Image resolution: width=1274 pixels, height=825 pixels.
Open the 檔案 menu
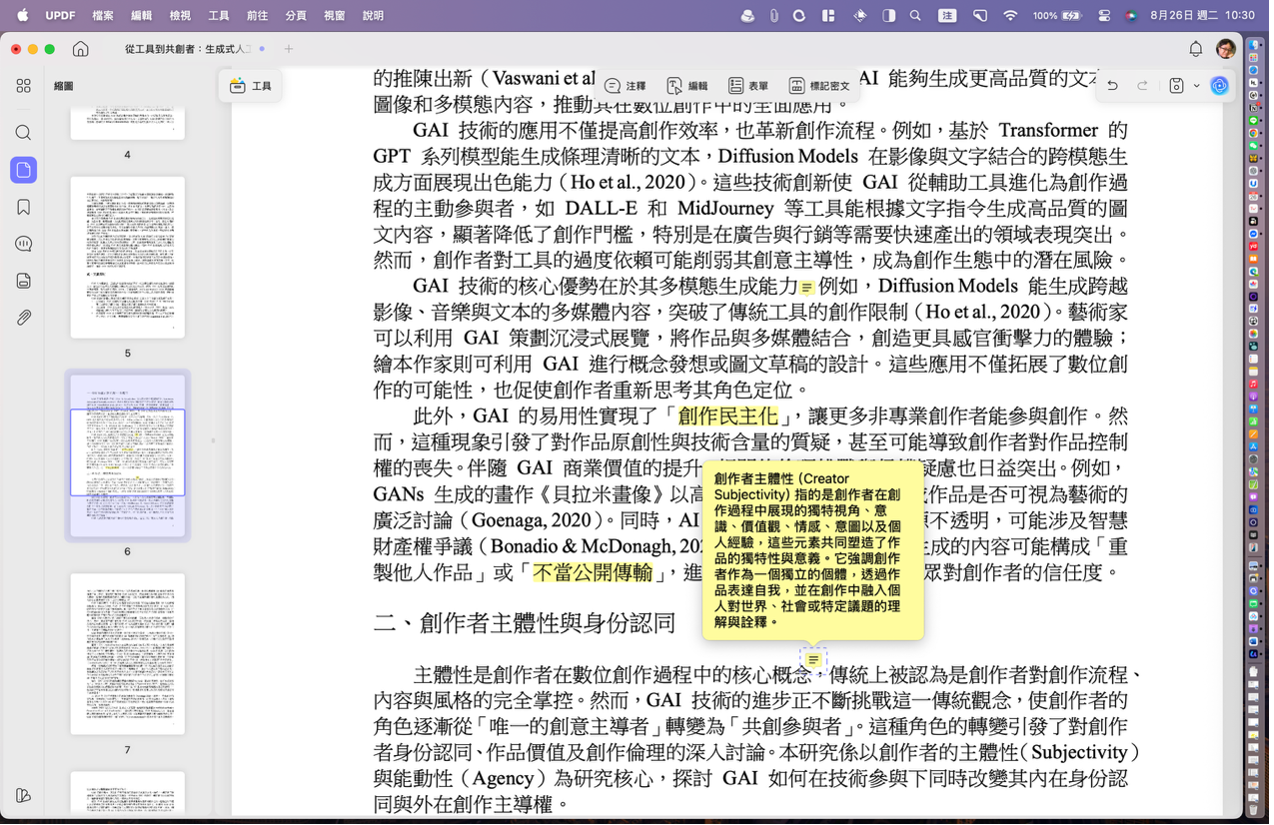[x=103, y=16]
